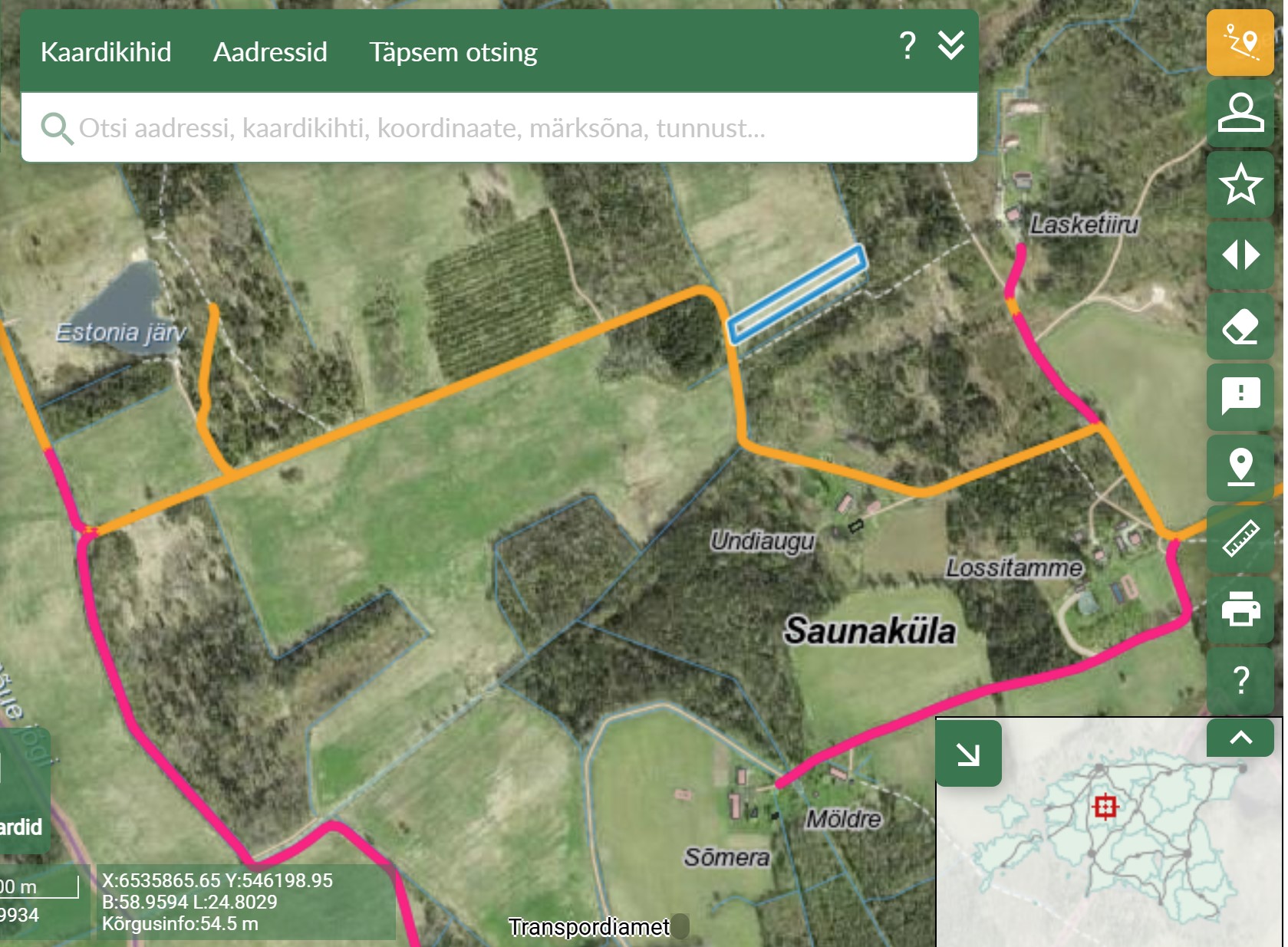The height and width of the screenshot is (947, 1288).
Task: Expand search panel with double chevron
Action: click(950, 46)
